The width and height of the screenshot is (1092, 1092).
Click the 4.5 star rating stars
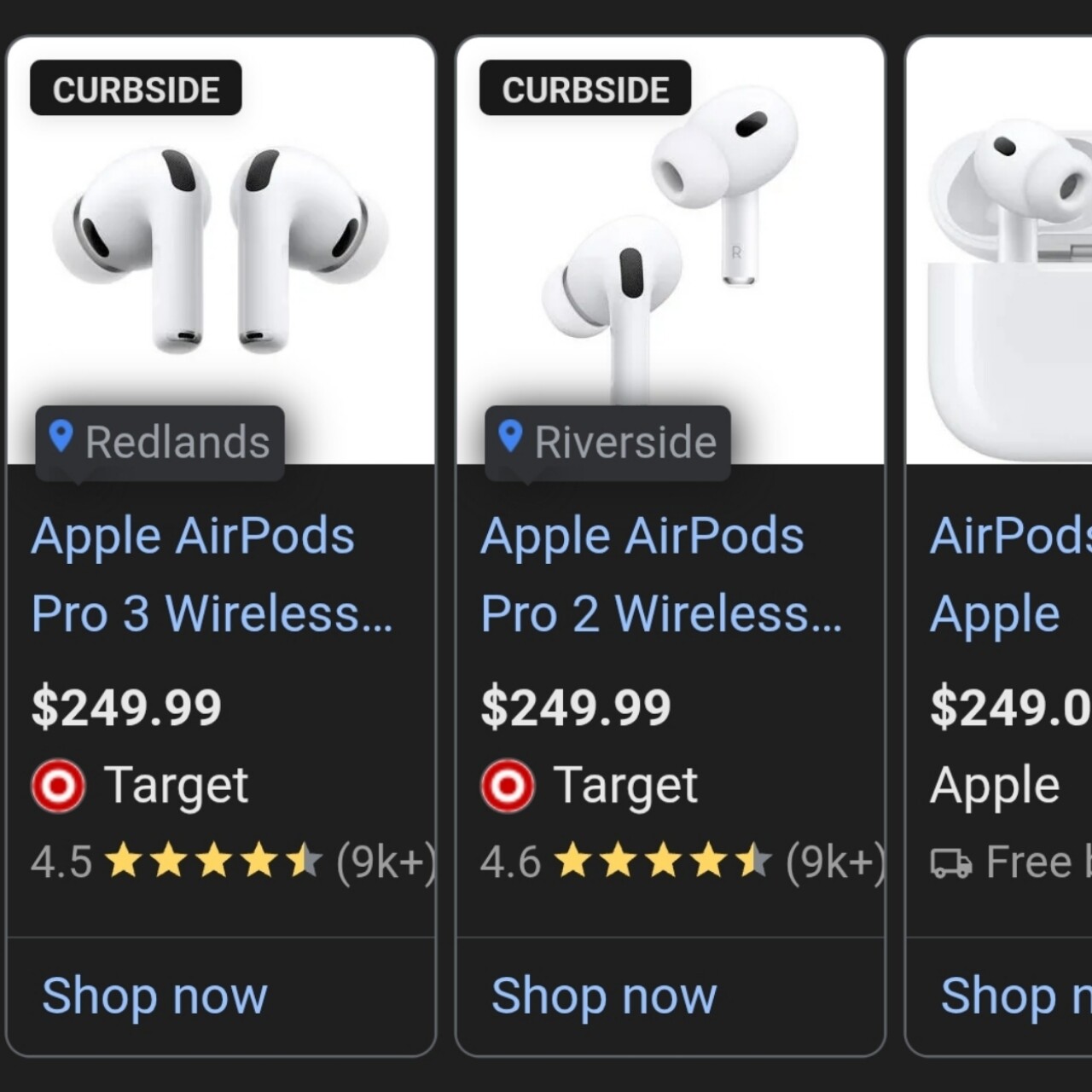pyautogui.click(x=213, y=862)
